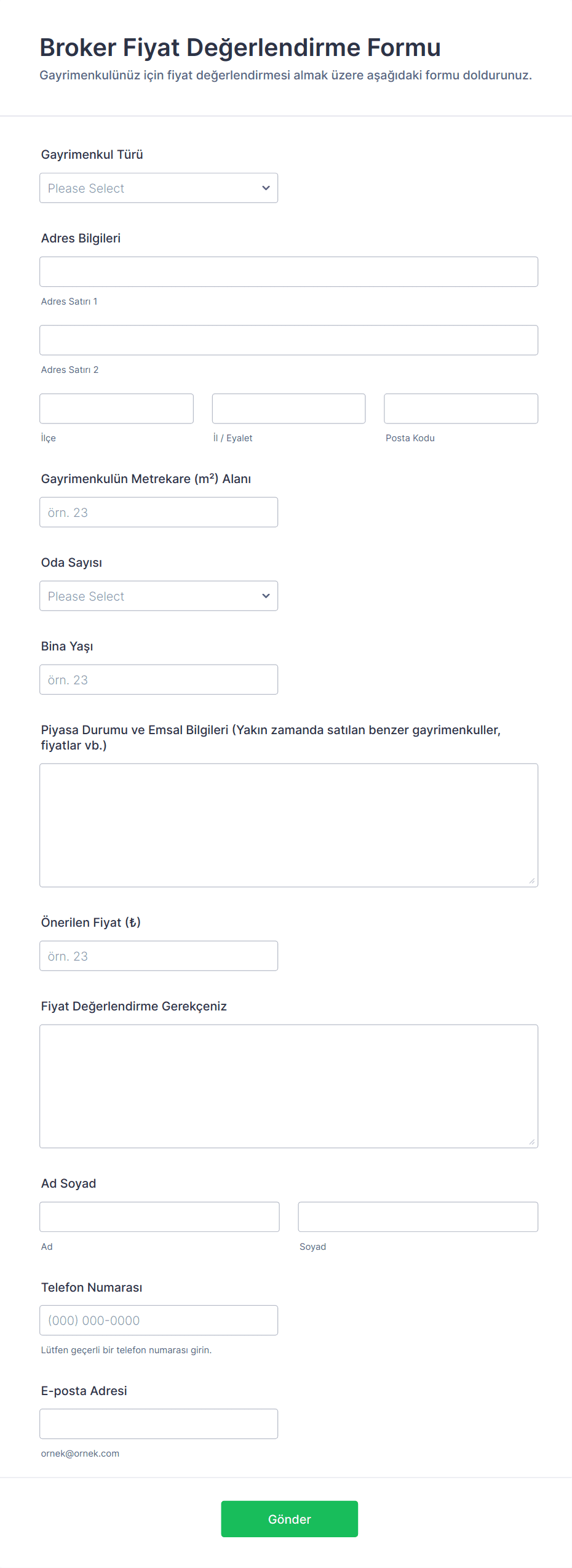Focus the Adres Satırı 2 field
Screen dimensions: 572x1568
[x=288, y=340]
